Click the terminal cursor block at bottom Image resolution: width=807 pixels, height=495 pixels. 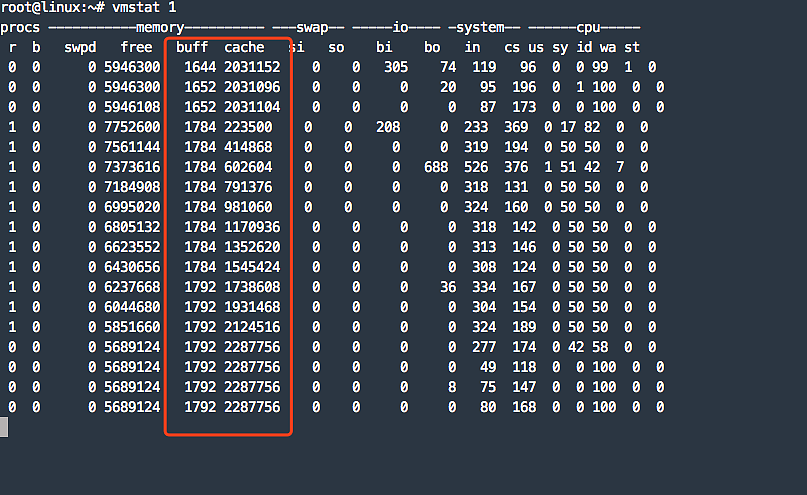[4, 427]
